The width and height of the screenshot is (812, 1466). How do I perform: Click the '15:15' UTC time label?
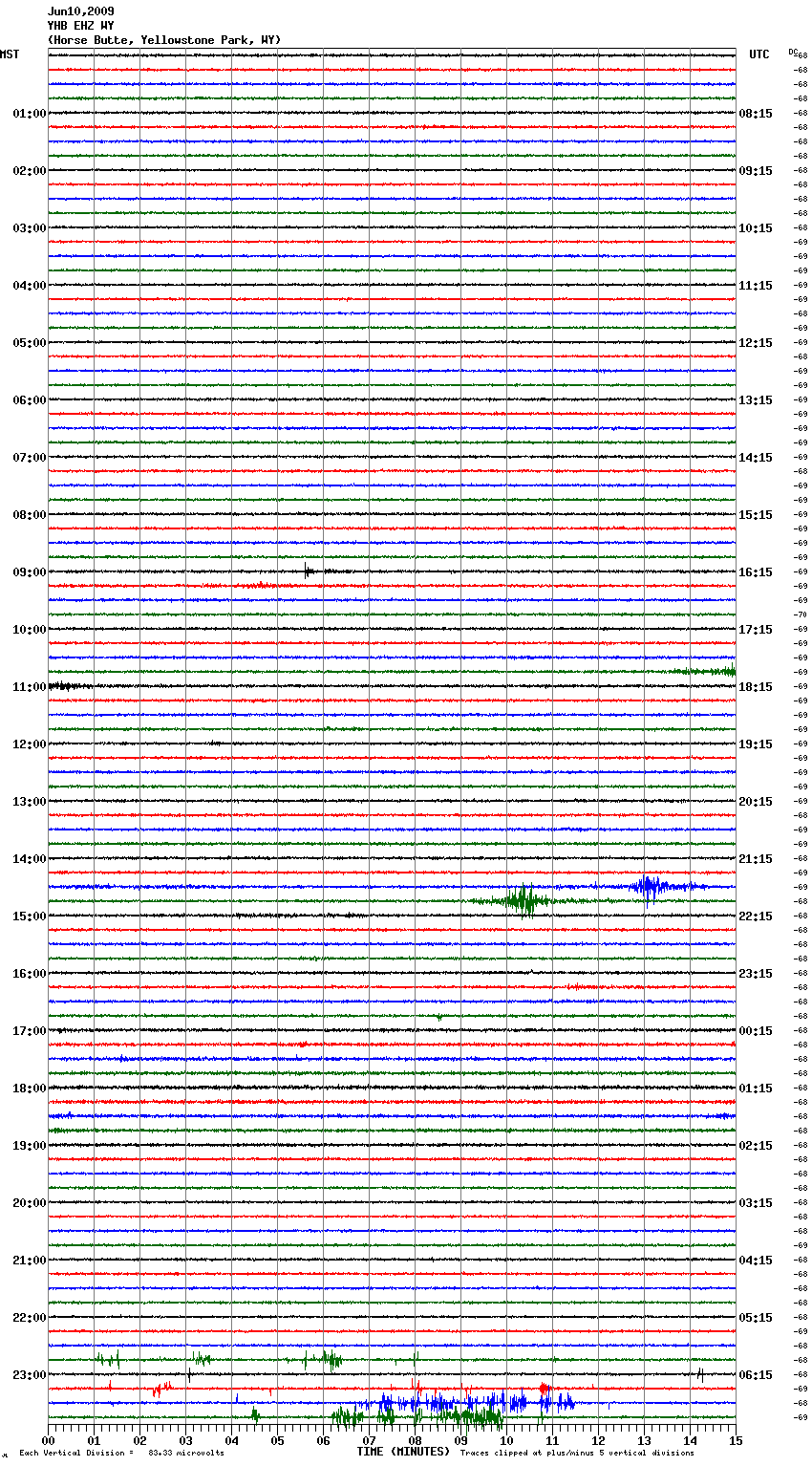coord(756,515)
